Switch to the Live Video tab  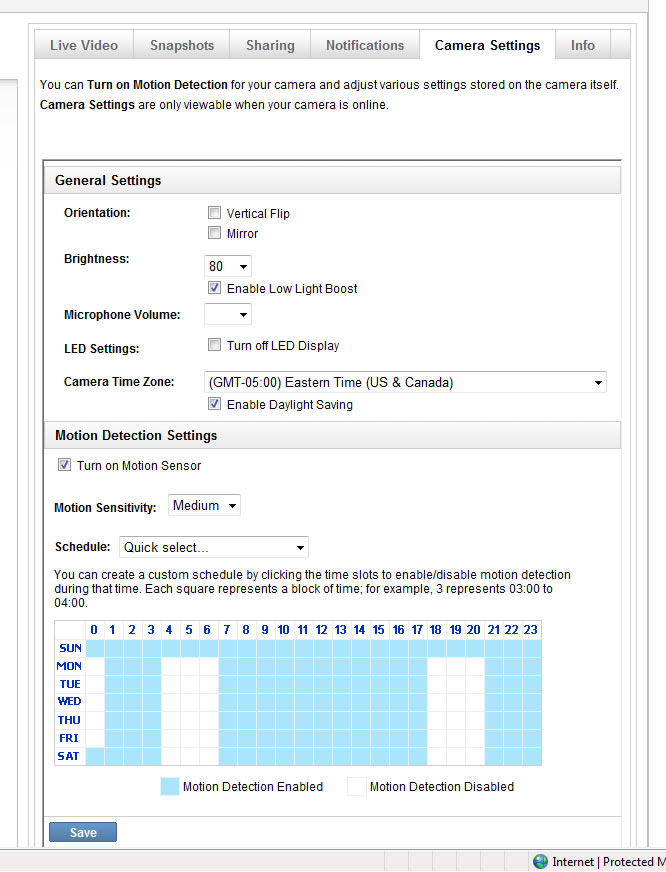tap(84, 45)
